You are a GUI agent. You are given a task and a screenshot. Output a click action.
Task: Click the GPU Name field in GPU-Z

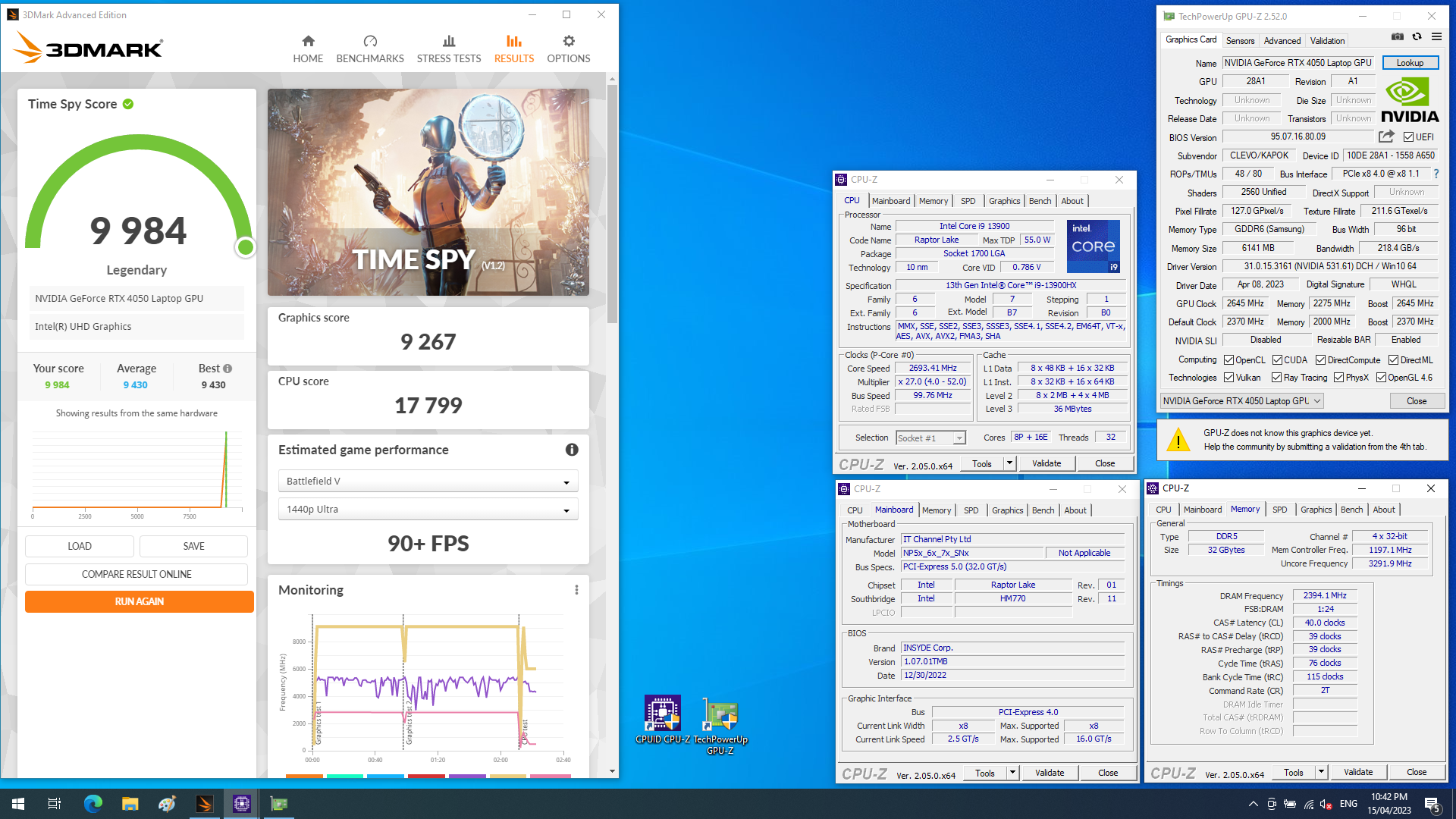[1298, 63]
